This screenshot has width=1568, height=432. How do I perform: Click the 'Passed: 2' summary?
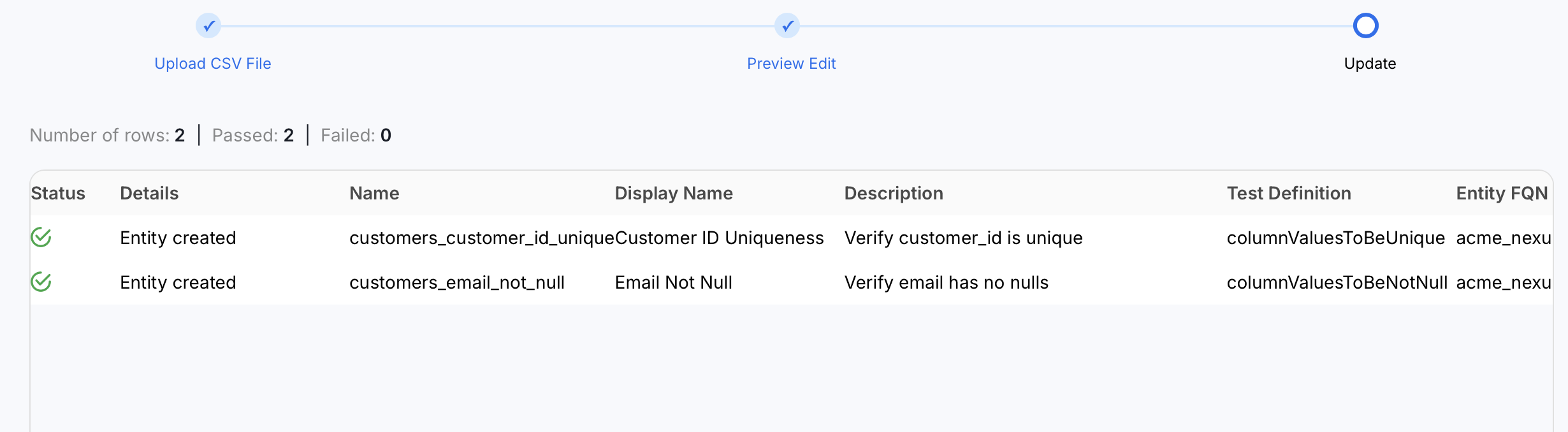pos(253,135)
